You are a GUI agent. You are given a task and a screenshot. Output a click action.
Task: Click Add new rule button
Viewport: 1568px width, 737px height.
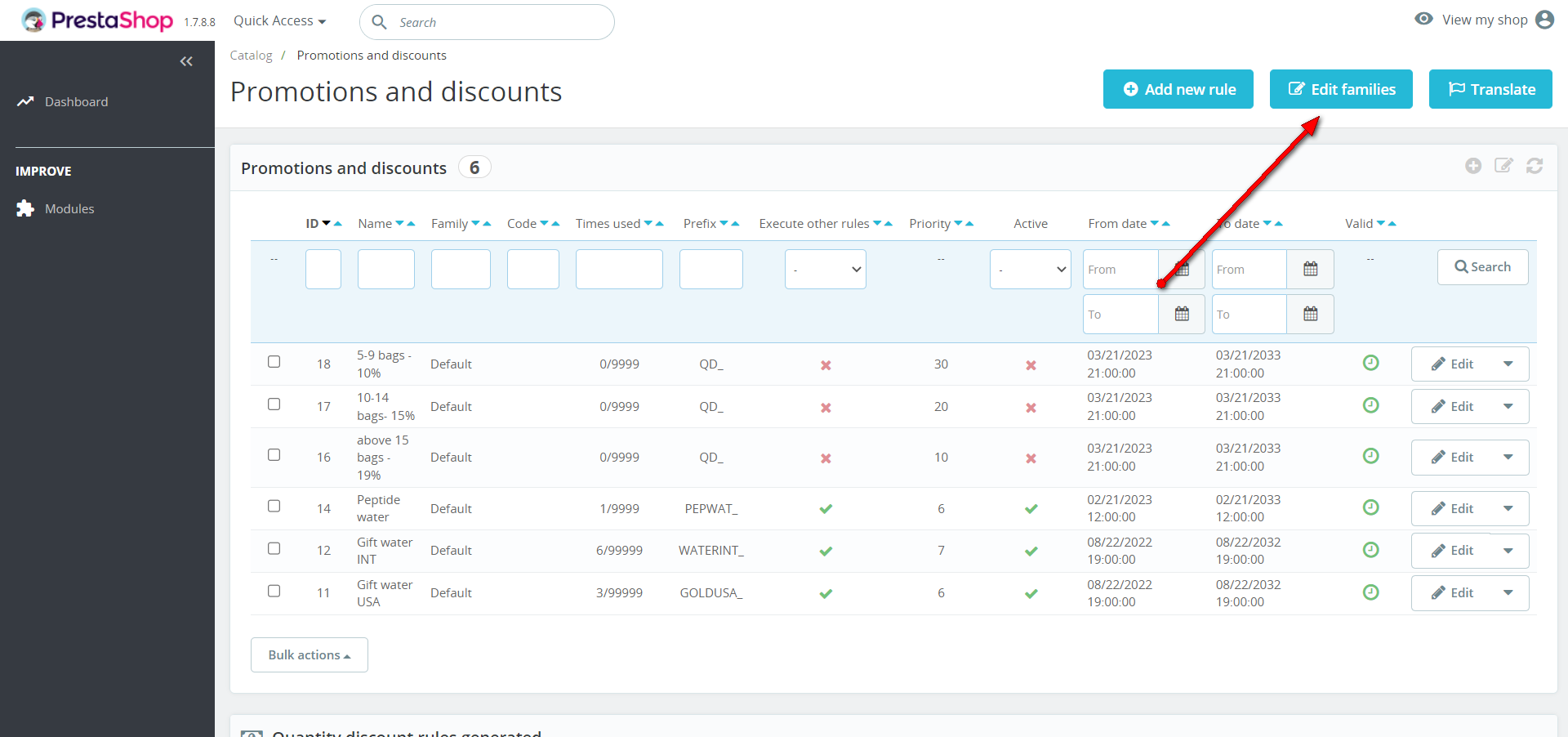pos(1178,89)
